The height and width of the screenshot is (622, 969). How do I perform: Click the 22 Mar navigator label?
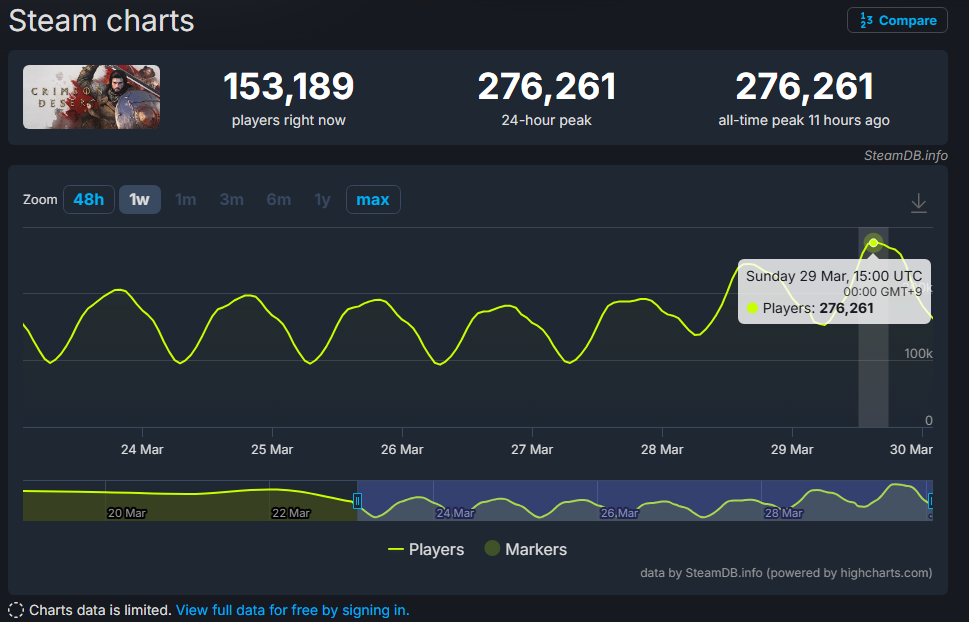click(290, 513)
